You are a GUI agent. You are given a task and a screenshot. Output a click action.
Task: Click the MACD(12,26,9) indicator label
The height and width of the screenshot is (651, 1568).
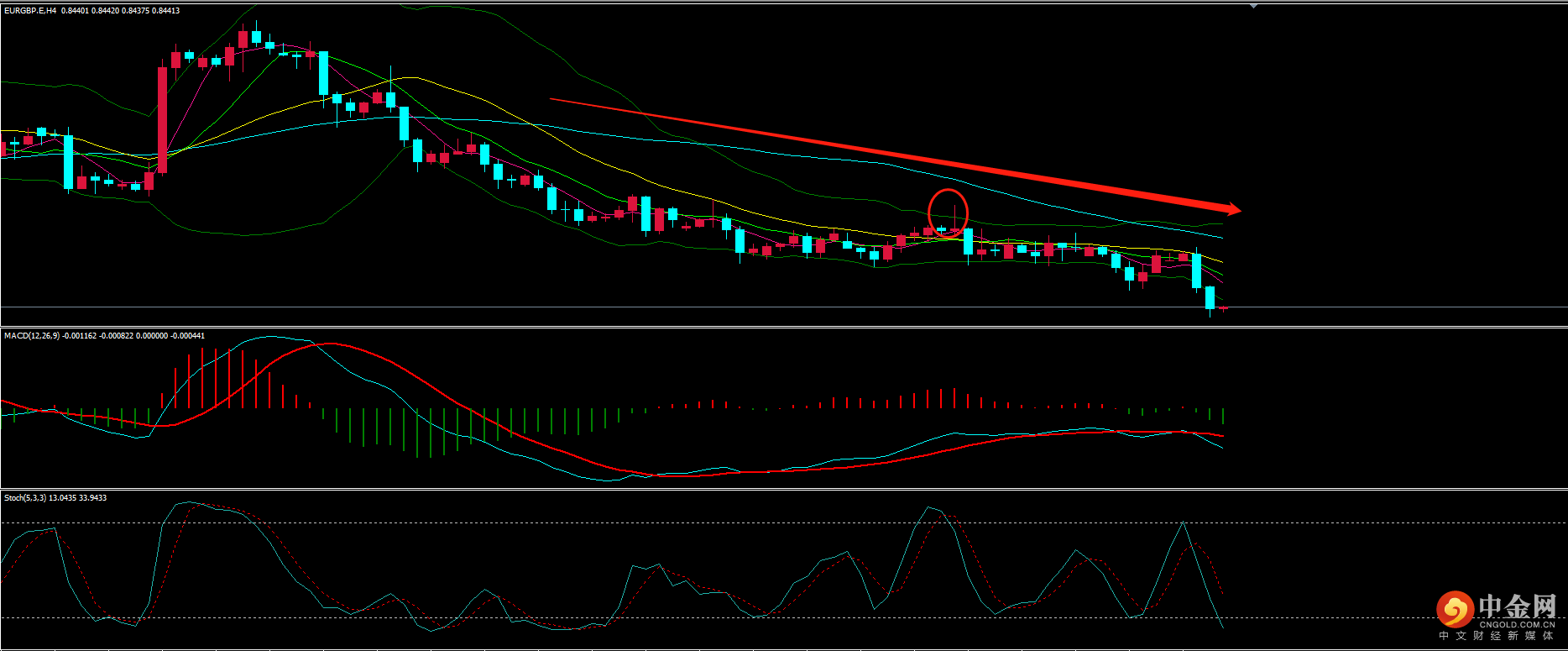(32, 336)
